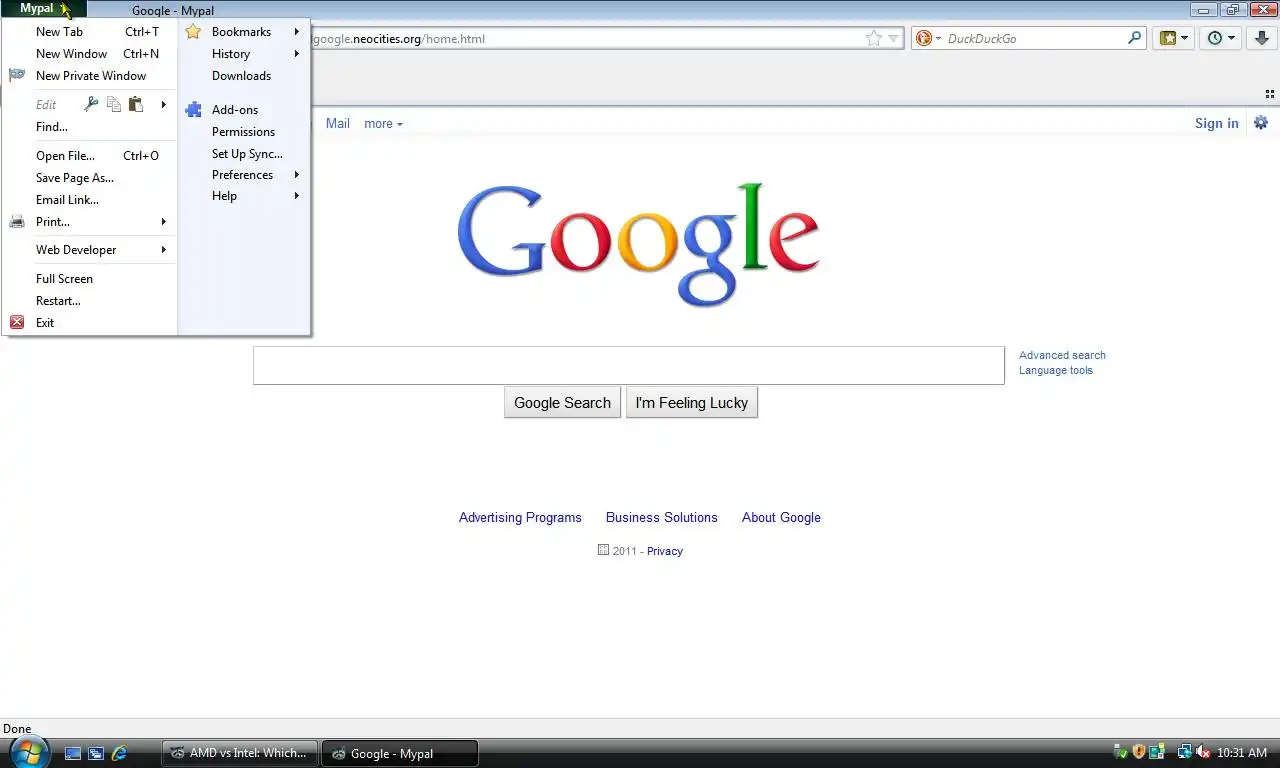Select New Window menu item
The image size is (1280, 768).
[x=90, y=54]
